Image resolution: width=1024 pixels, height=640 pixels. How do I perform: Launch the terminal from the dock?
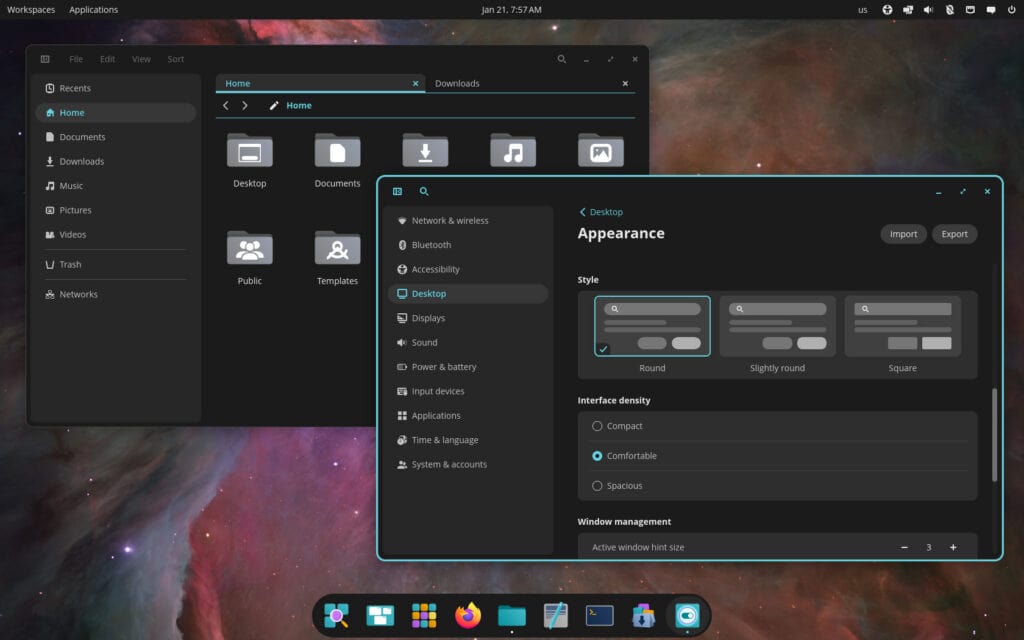point(599,616)
